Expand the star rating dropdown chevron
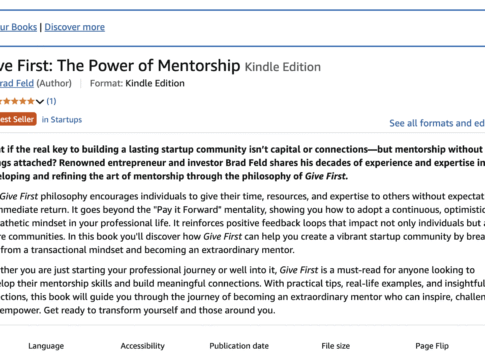Screen dimensions: 485x360 tap(40, 101)
